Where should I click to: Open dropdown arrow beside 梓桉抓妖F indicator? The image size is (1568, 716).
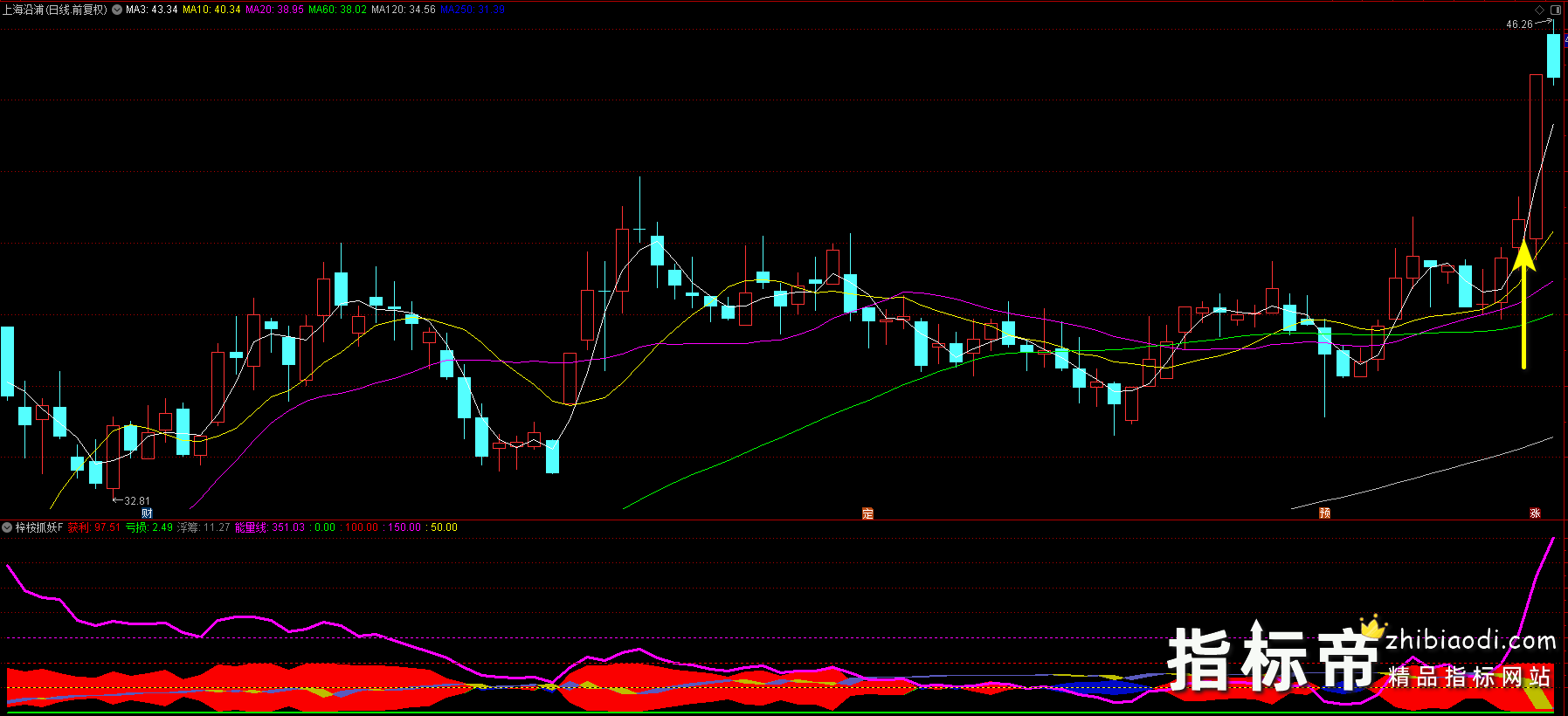7,527
